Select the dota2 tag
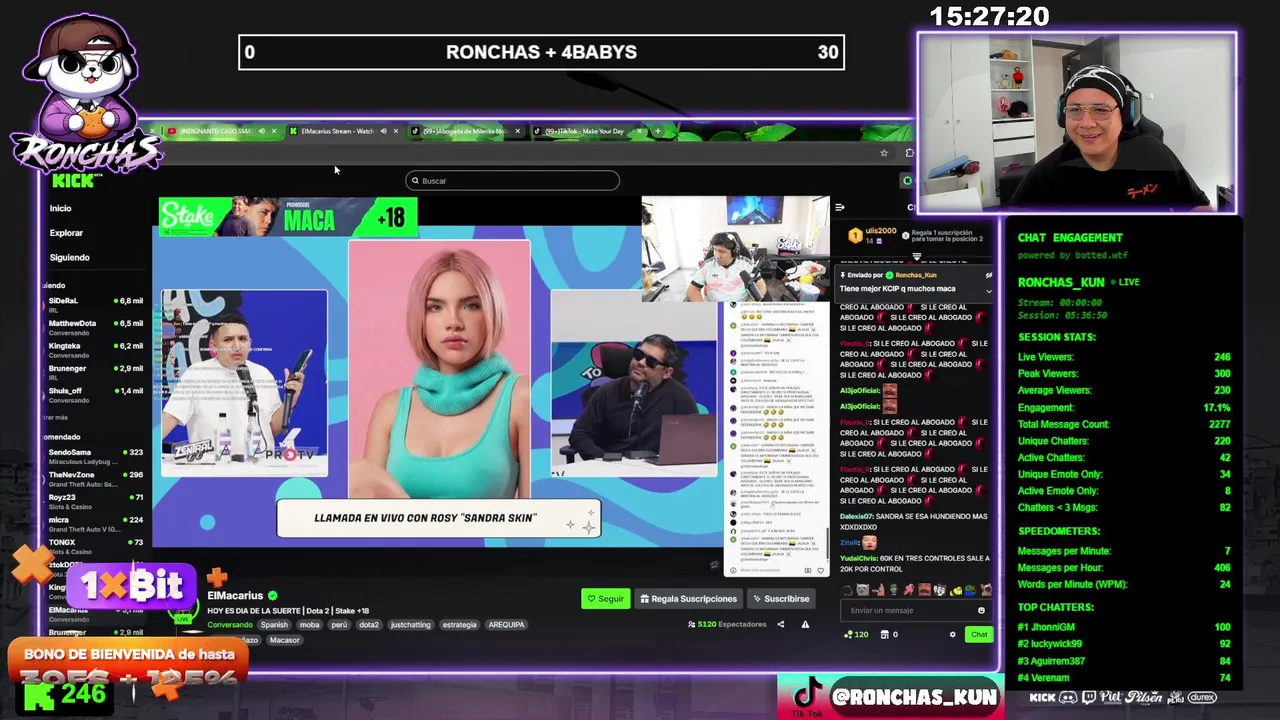This screenshot has height=720, width=1280. pyautogui.click(x=369, y=625)
